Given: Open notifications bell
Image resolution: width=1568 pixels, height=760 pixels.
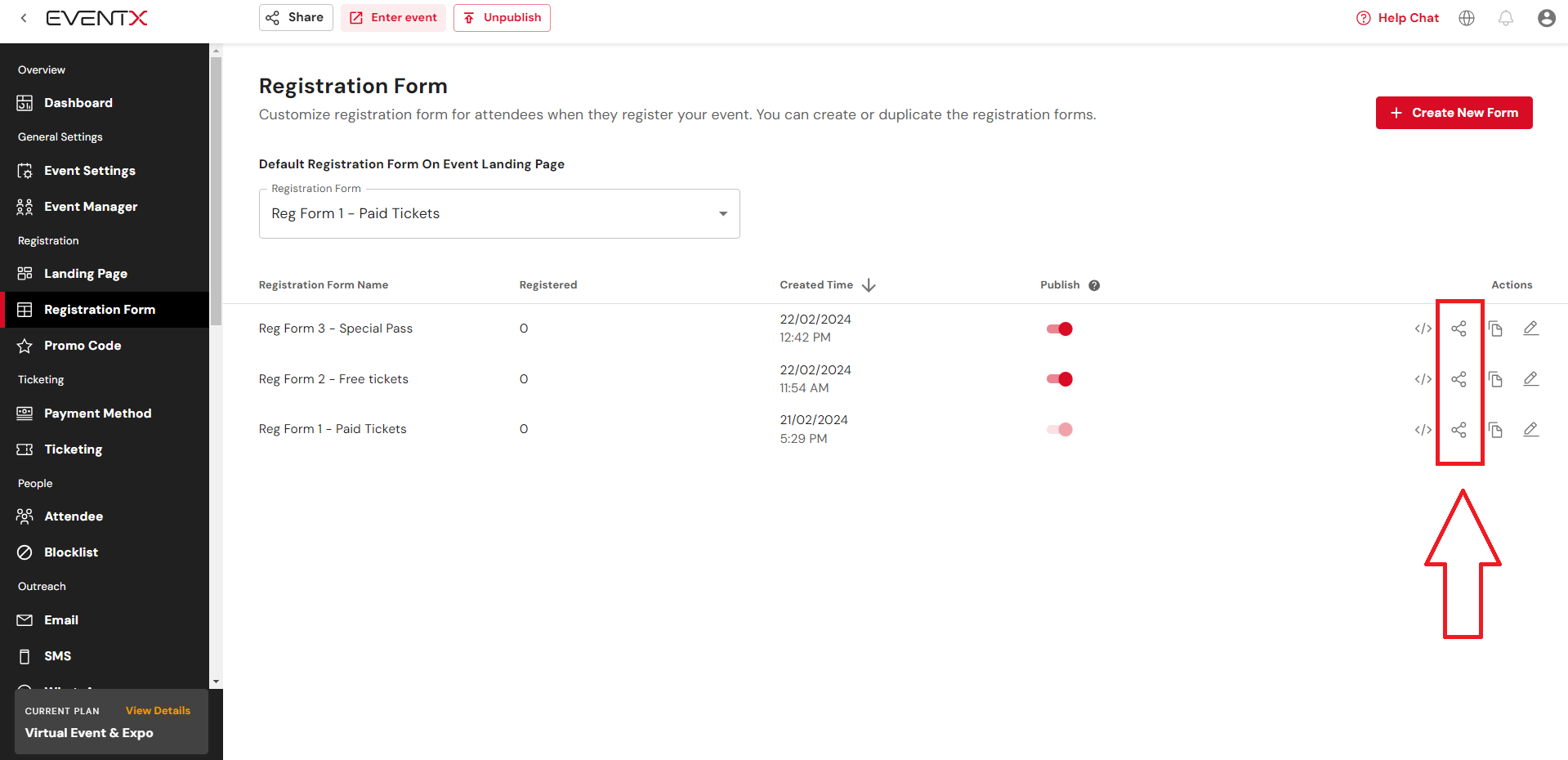Looking at the screenshot, I should [1506, 18].
